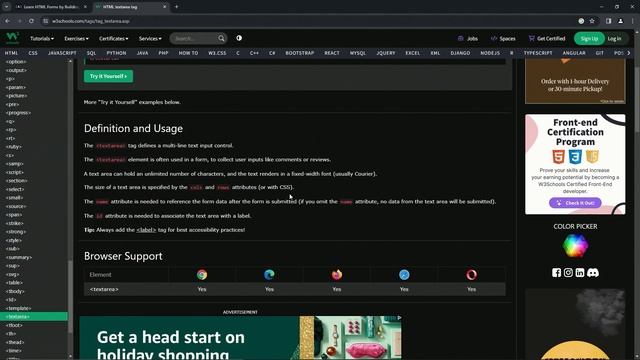The image size is (640, 360).
Task: Open the Discord social icon
Action: (593, 273)
